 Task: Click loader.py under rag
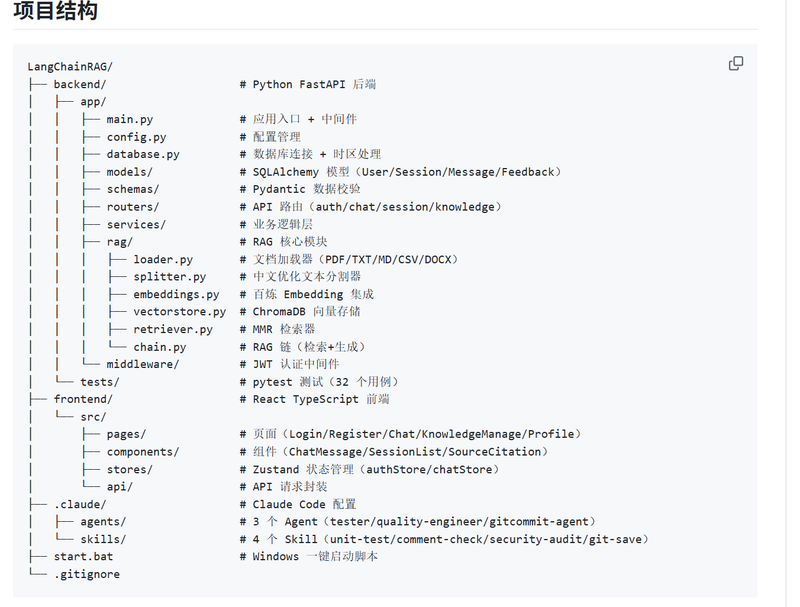(x=163, y=259)
